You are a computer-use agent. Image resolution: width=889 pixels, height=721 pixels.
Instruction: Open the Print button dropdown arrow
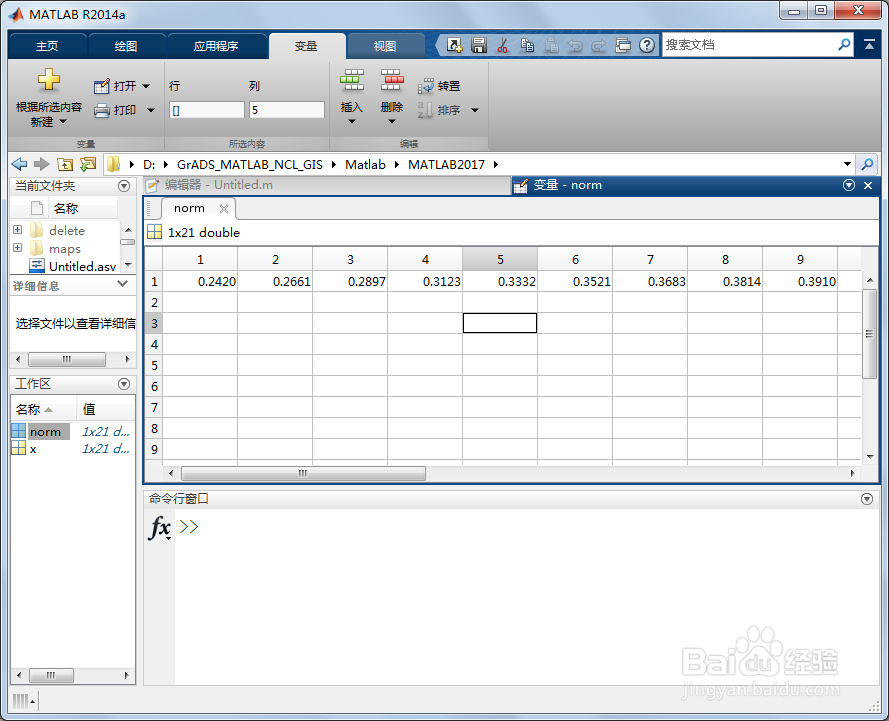pos(151,110)
